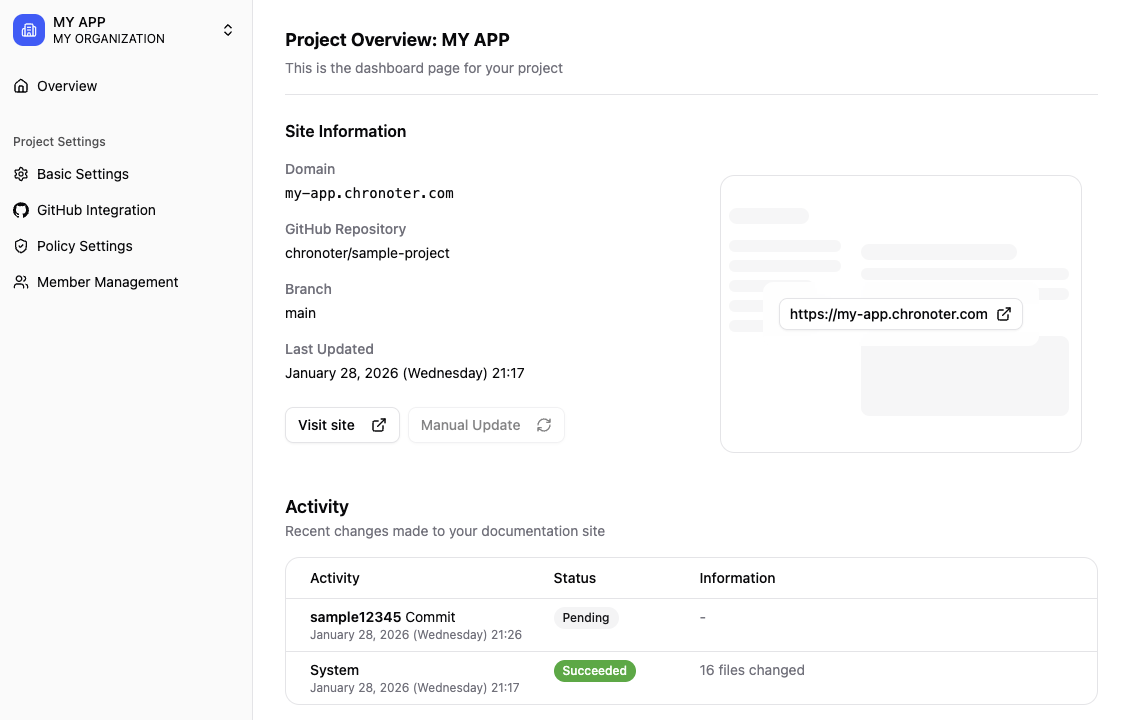Select the sample12345 Commit activity row

[420, 624]
